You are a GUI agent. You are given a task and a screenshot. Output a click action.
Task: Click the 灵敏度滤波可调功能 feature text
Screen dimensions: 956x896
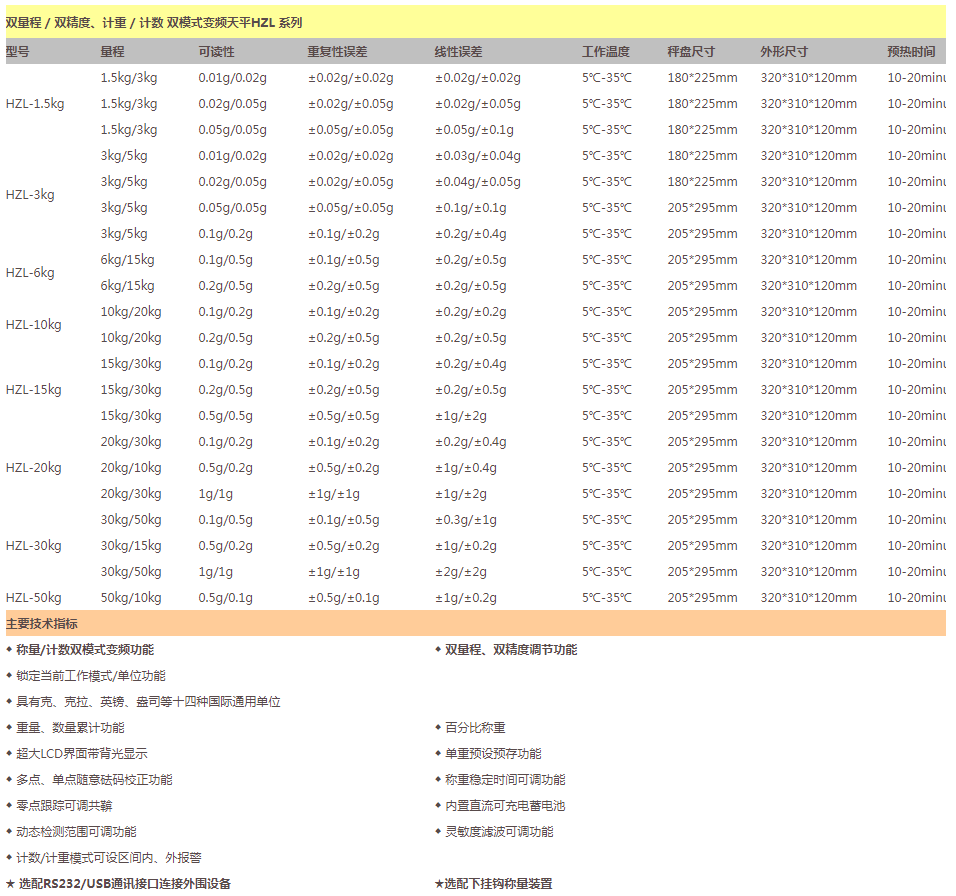[499, 832]
